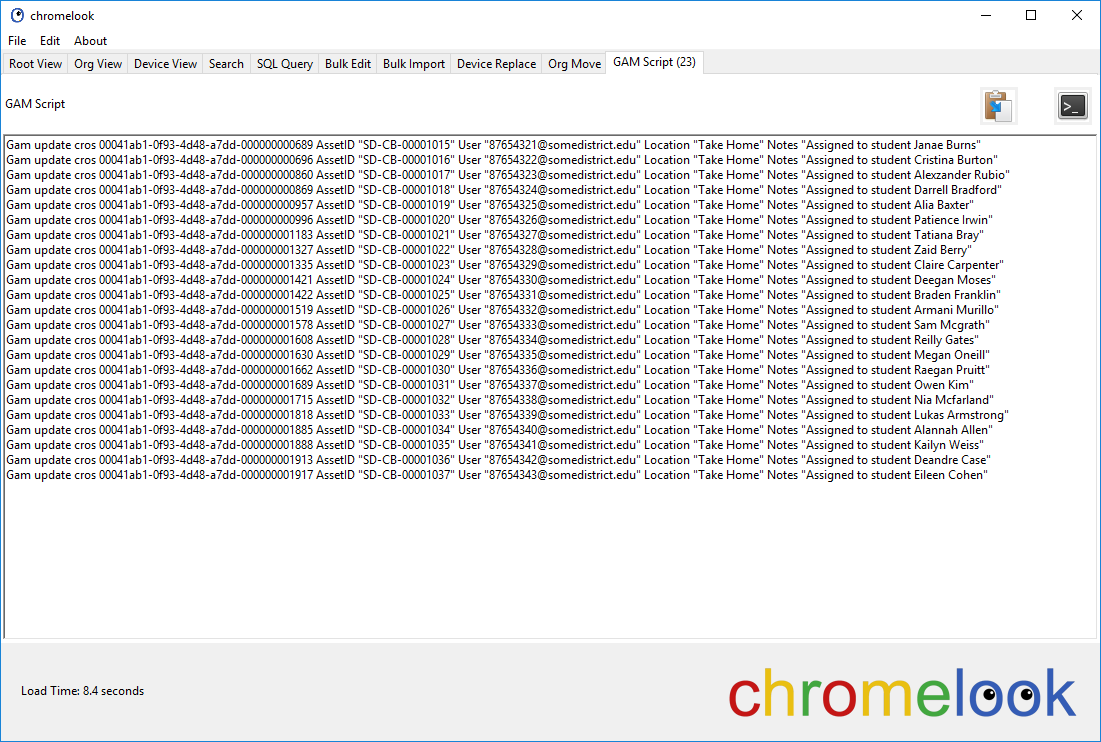Open the File menu

[17, 41]
